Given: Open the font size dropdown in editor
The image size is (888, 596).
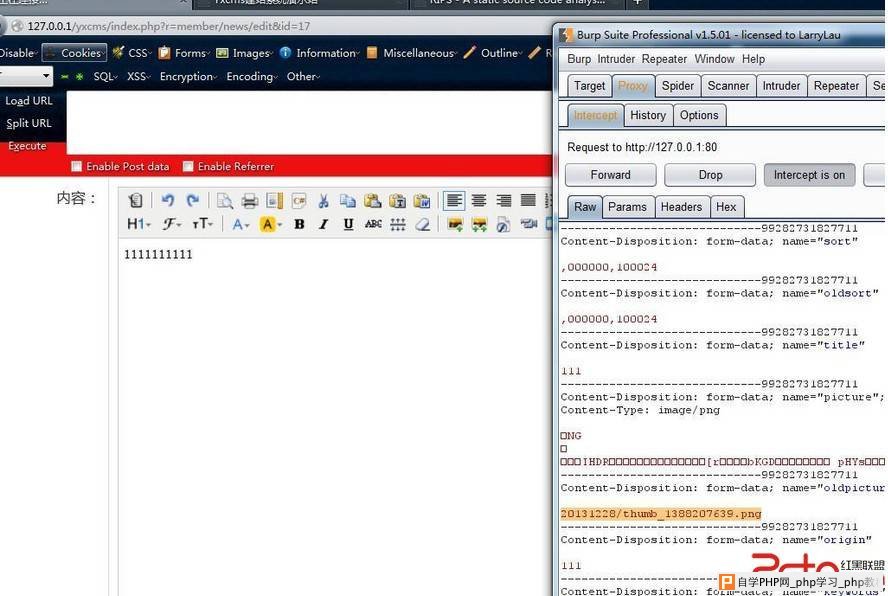Looking at the screenshot, I should click(x=202, y=224).
